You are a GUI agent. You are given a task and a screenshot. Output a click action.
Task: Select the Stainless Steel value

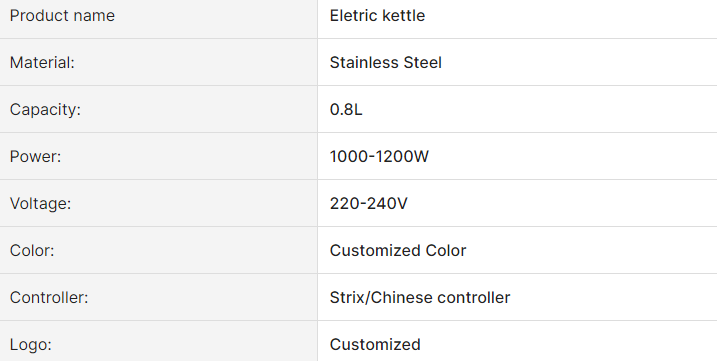(385, 63)
